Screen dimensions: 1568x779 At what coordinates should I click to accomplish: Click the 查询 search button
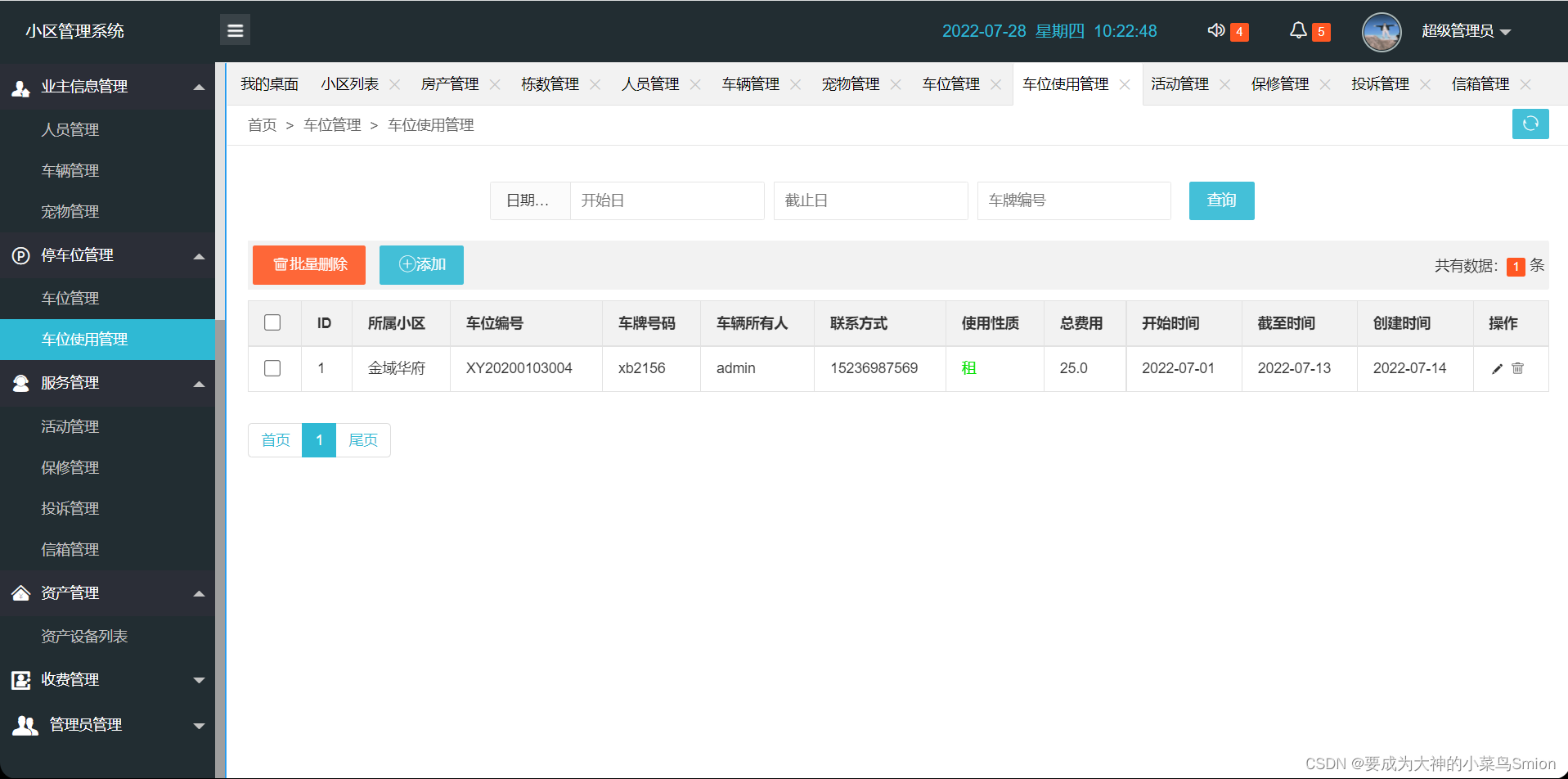[1221, 200]
